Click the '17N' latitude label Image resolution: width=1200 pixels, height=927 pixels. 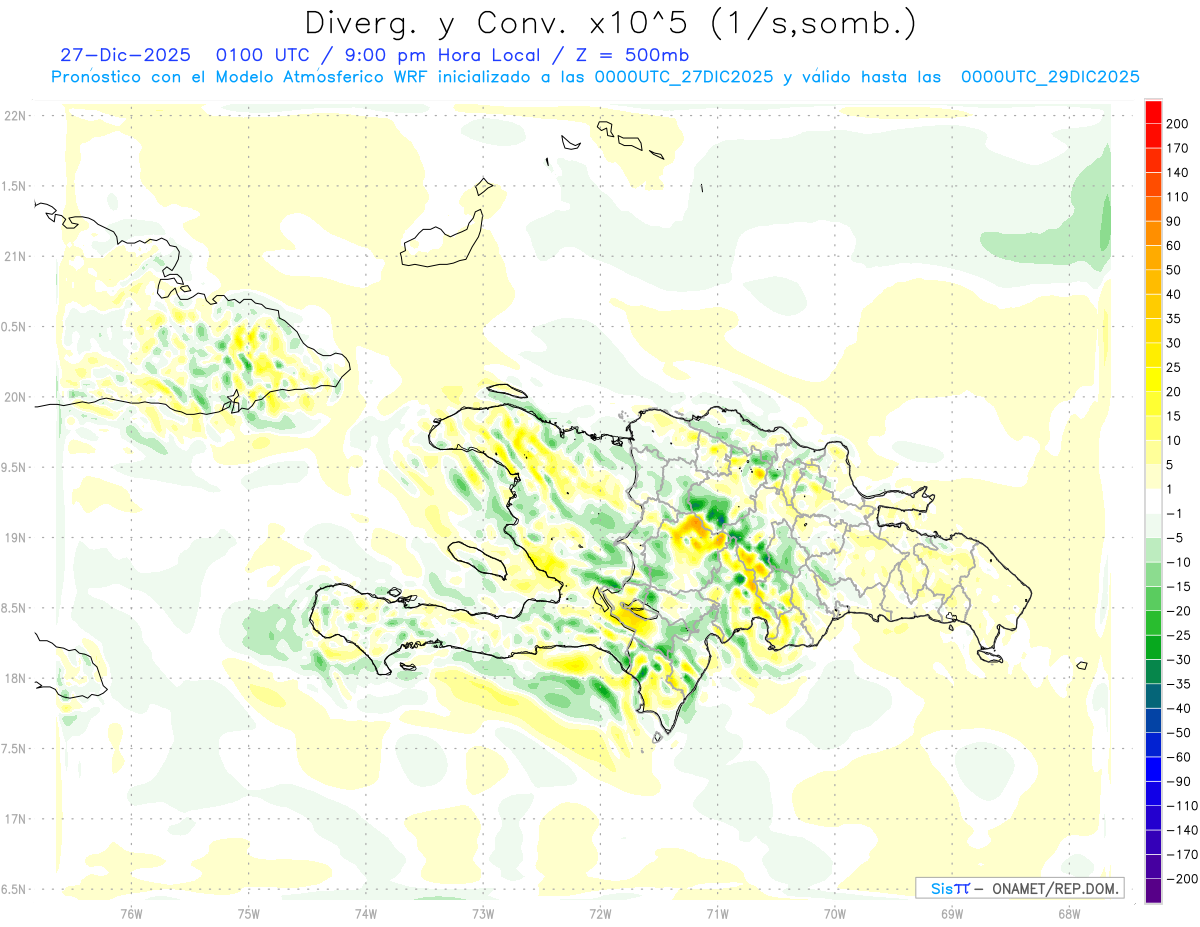(x=15, y=819)
